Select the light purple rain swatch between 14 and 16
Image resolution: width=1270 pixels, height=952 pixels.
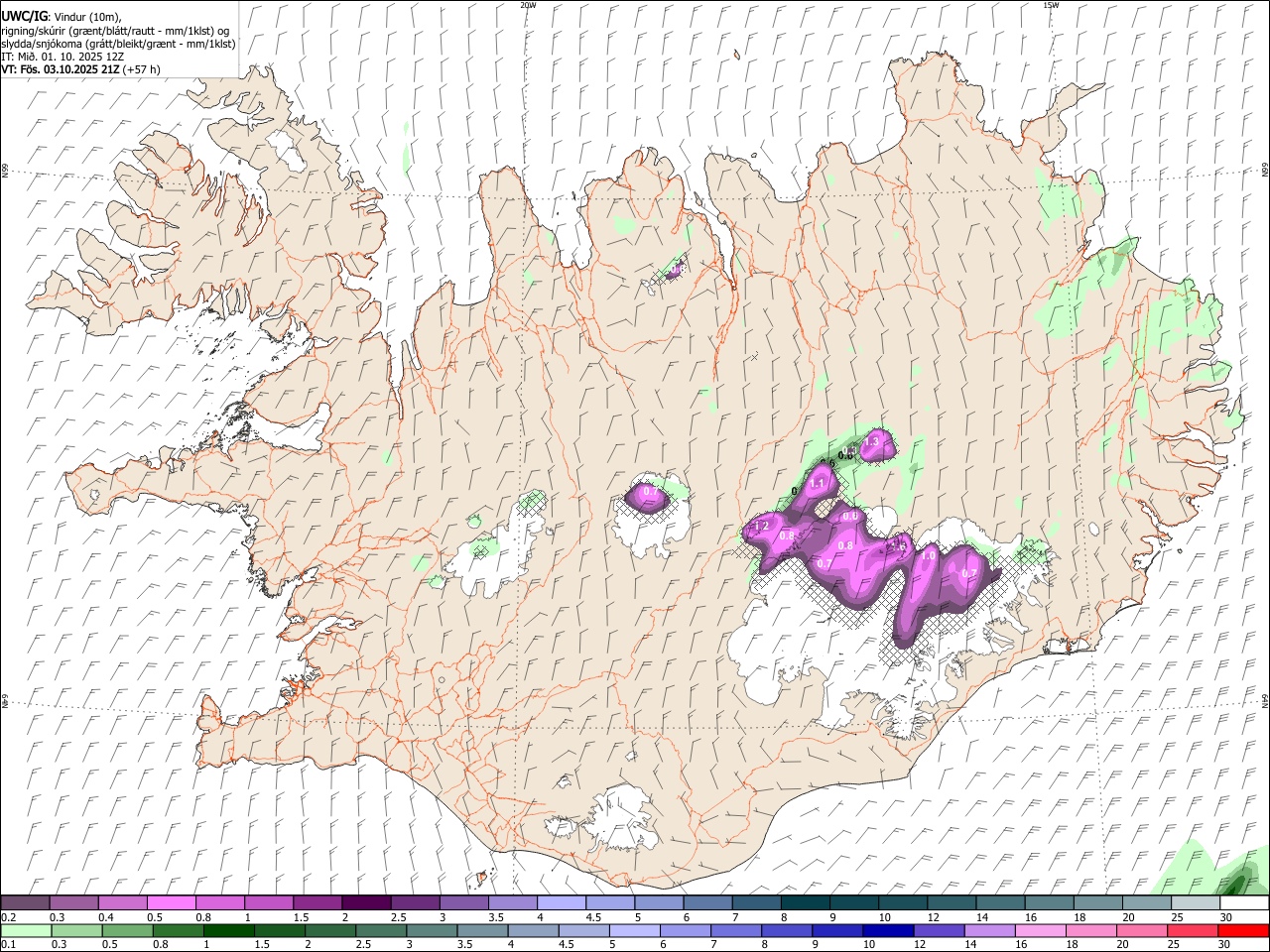(989, 930)
